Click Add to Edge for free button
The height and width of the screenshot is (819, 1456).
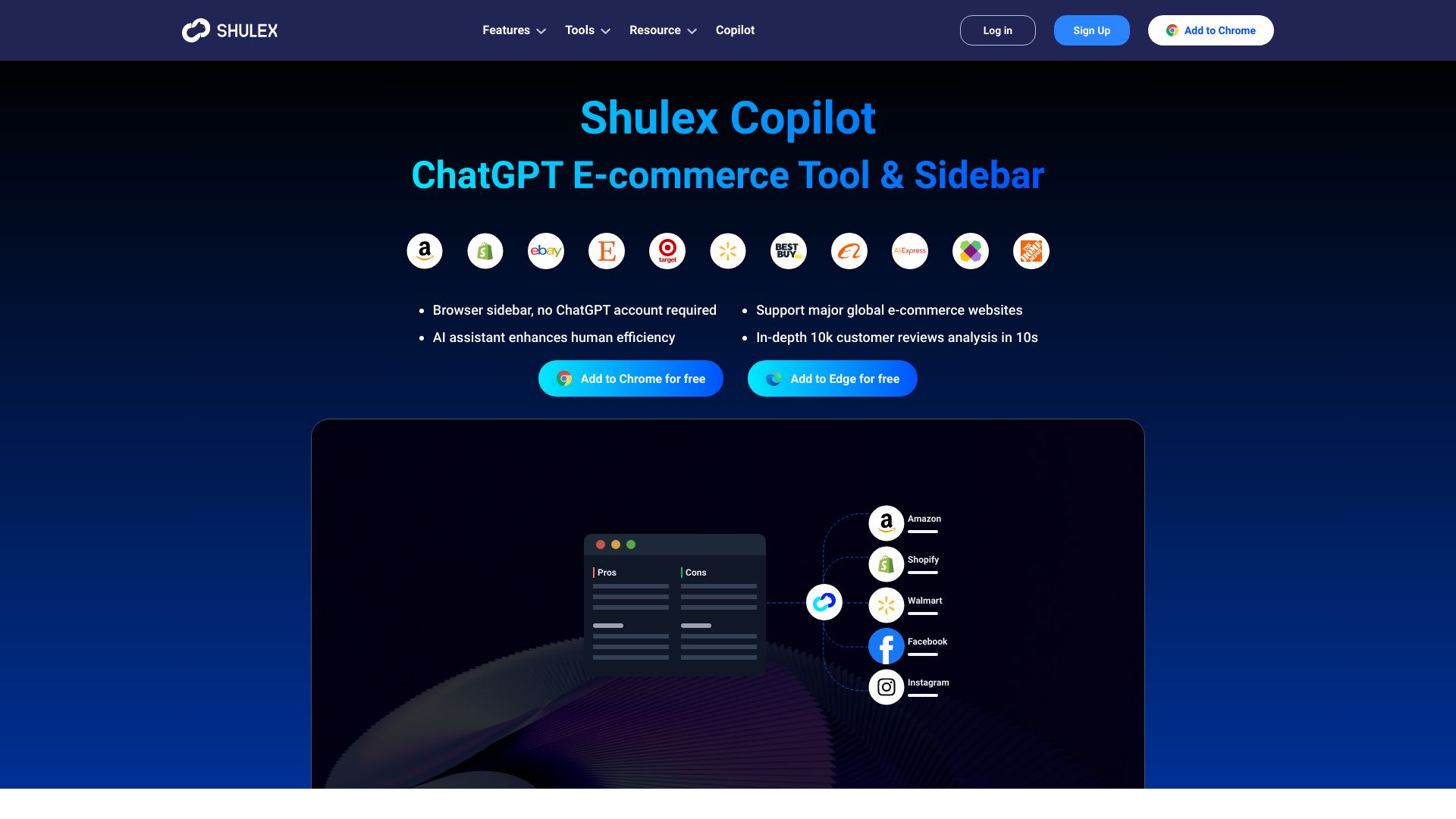832,378
